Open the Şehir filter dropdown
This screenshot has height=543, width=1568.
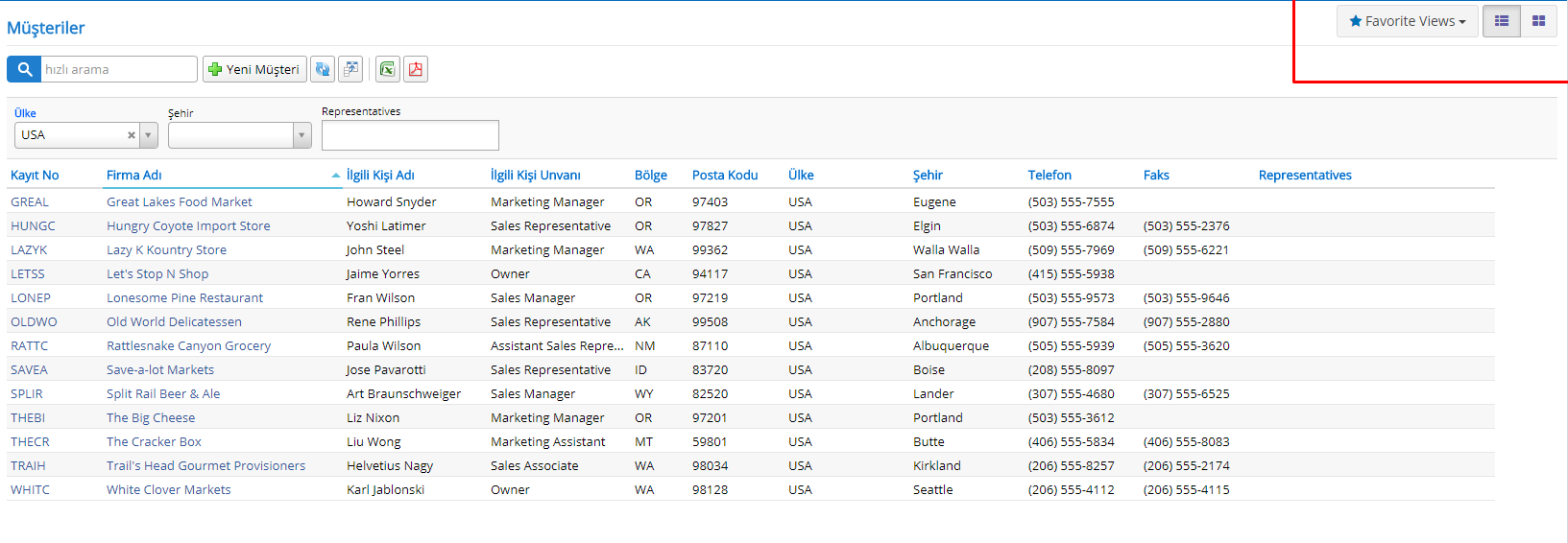(240, 135)
